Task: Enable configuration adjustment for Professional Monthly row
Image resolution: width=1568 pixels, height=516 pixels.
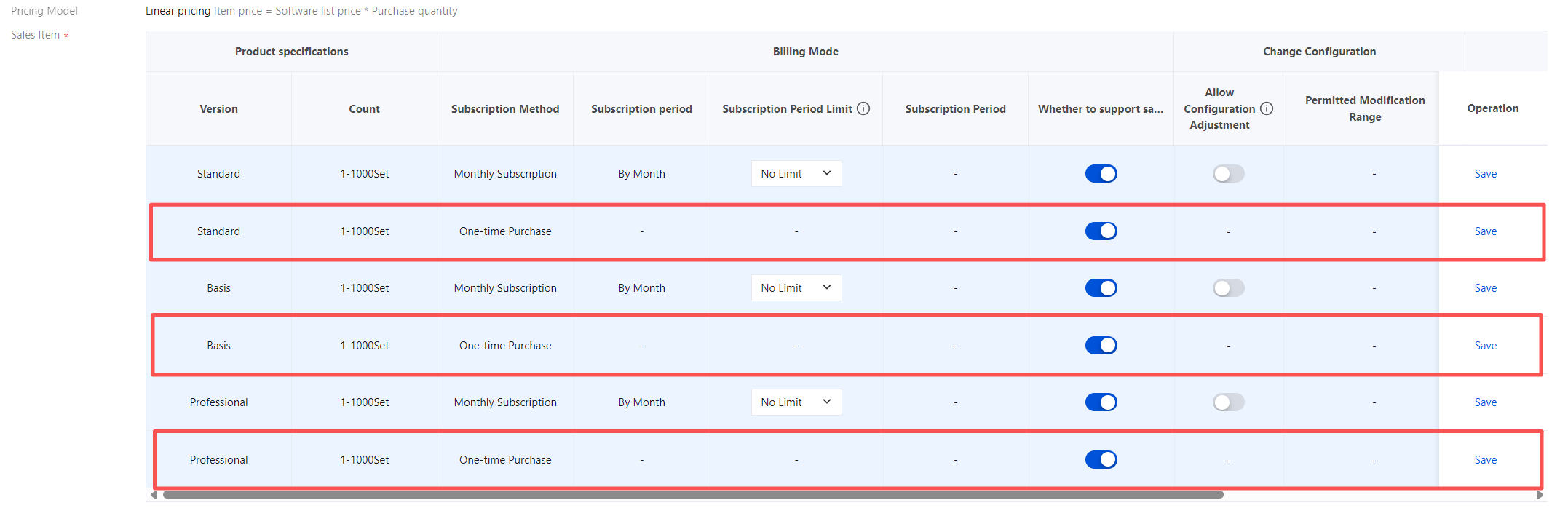Action: pyautogui.click(x=1228, y=402)
